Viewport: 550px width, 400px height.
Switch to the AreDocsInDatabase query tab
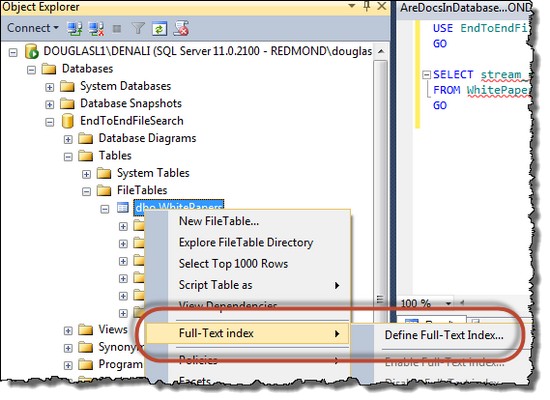pyautogui.click(x=465, y=8)
